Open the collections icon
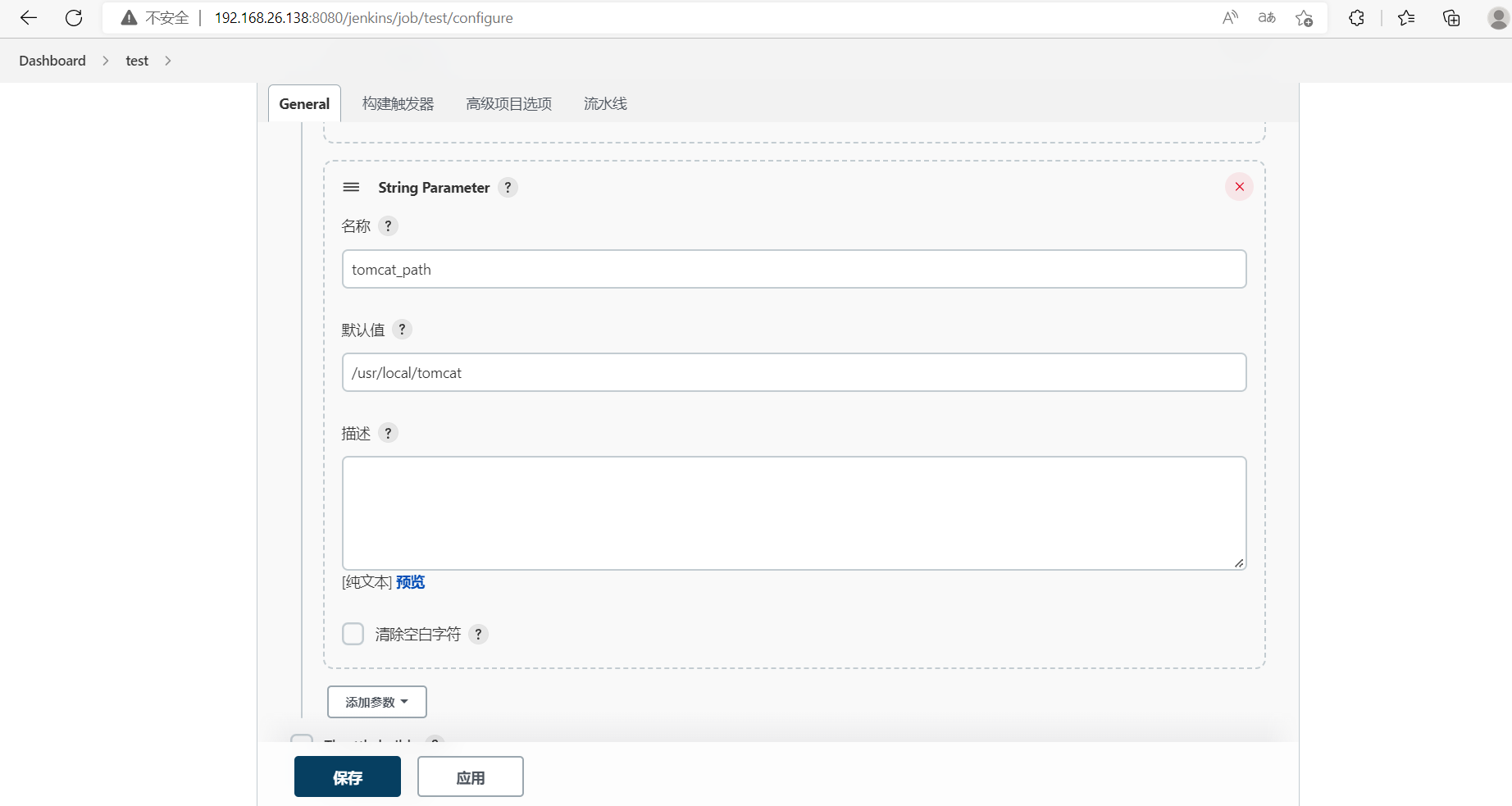The height and width of the screenshot is (806, 1512). point(1451,18)
